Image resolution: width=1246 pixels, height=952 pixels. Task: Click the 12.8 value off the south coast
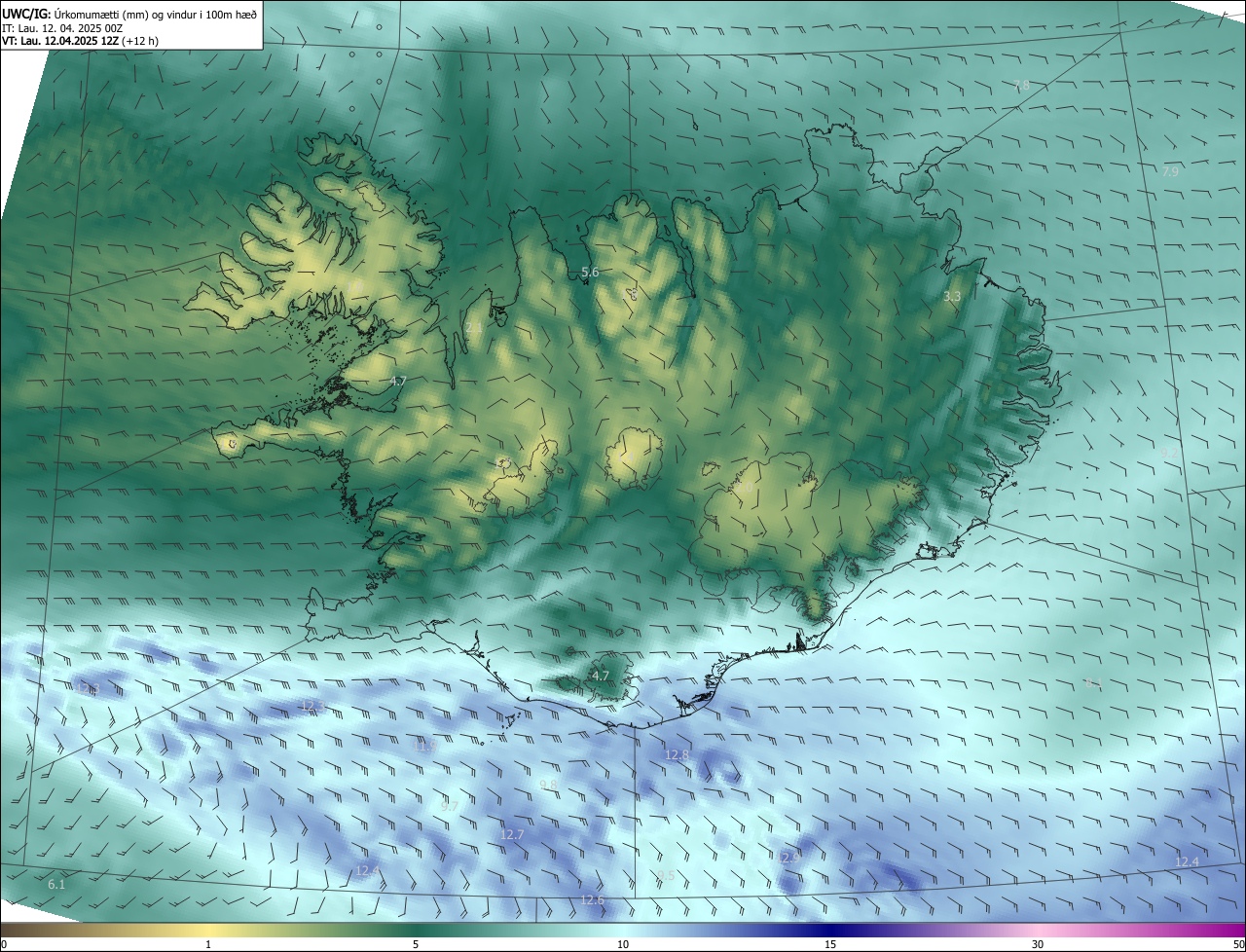point(677,754)
